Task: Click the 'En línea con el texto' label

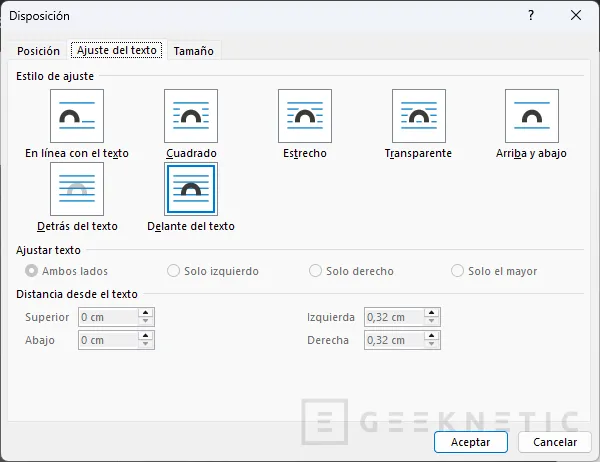Action: click(77, 153)
